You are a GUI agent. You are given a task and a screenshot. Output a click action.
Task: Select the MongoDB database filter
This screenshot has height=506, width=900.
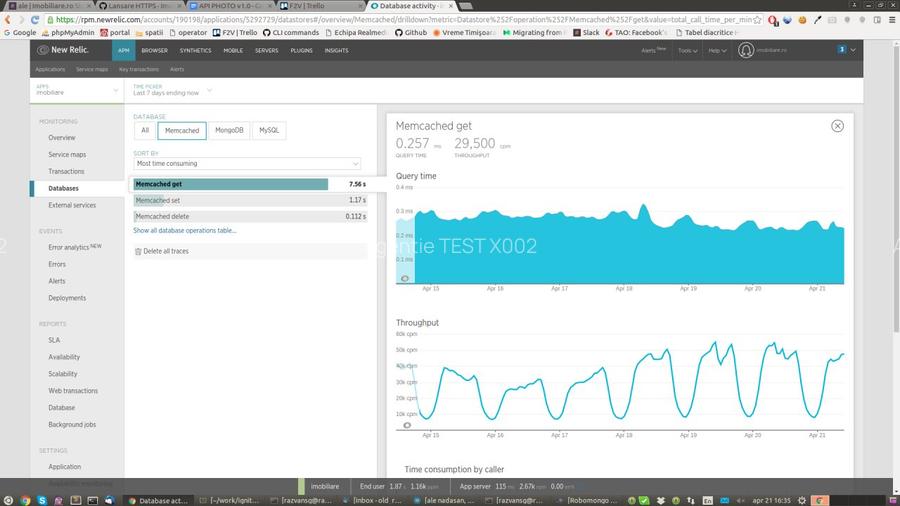click(x=229, y=130)
